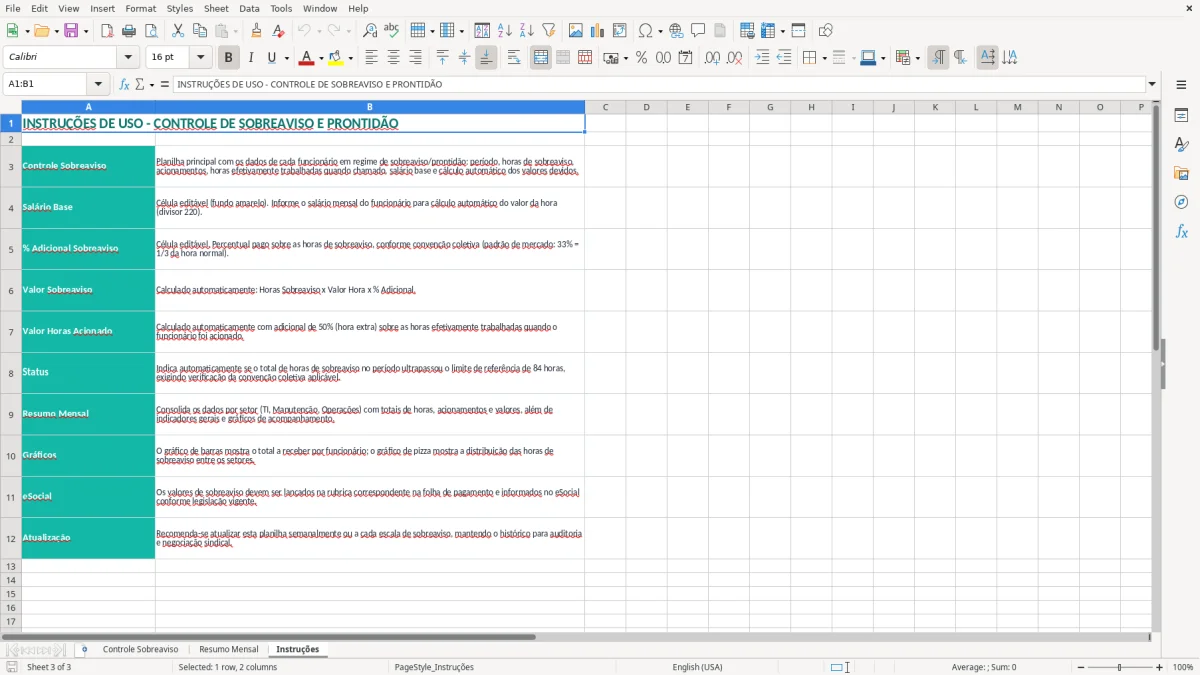Image resolution: width=1200 pixels, height=675 pixels.
Task: Toggle Bold formatting
Action: pyautogui.click(x=228, y=58)
